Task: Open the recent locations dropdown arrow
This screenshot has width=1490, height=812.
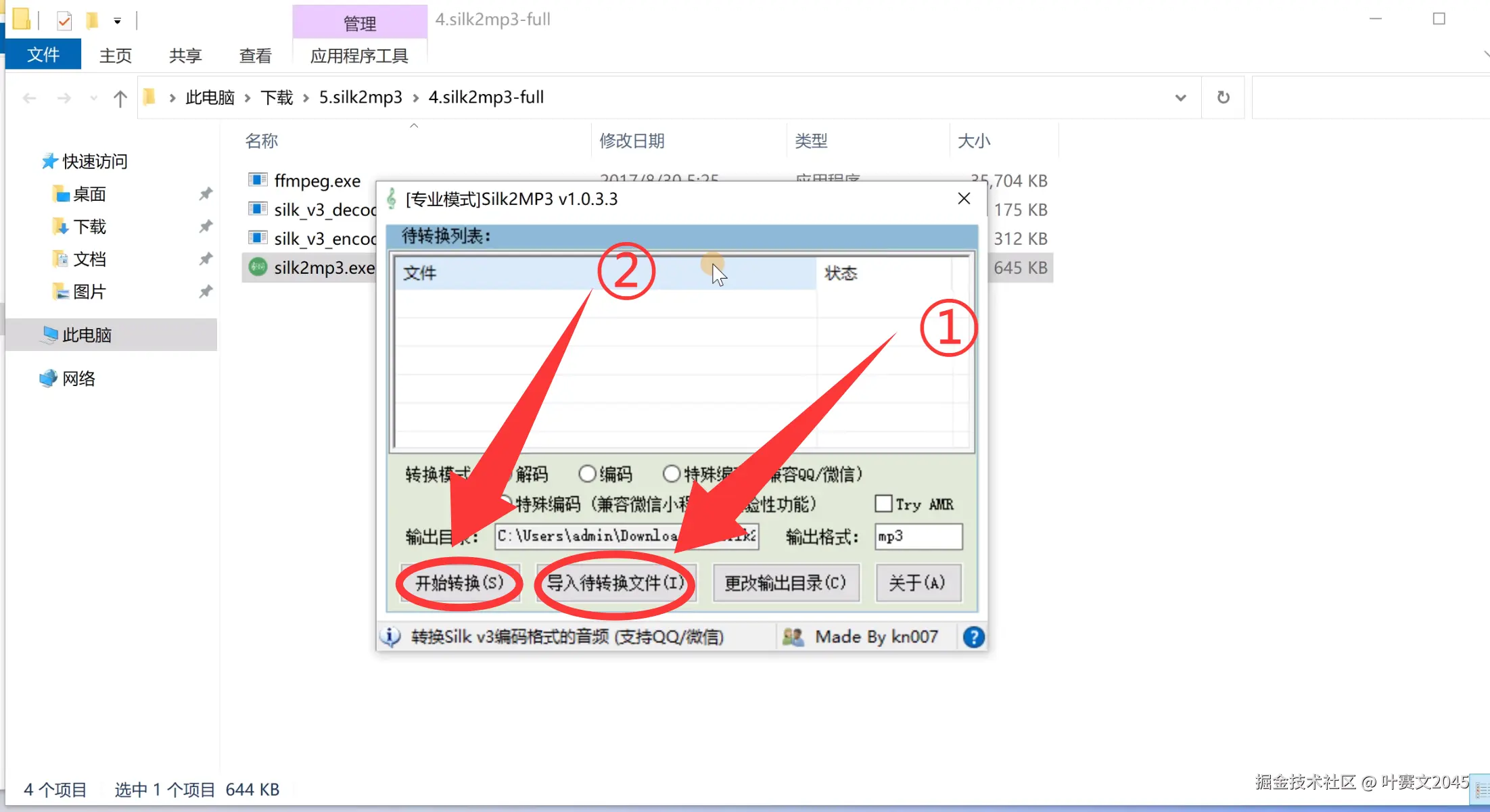Action: coord(93,99)
